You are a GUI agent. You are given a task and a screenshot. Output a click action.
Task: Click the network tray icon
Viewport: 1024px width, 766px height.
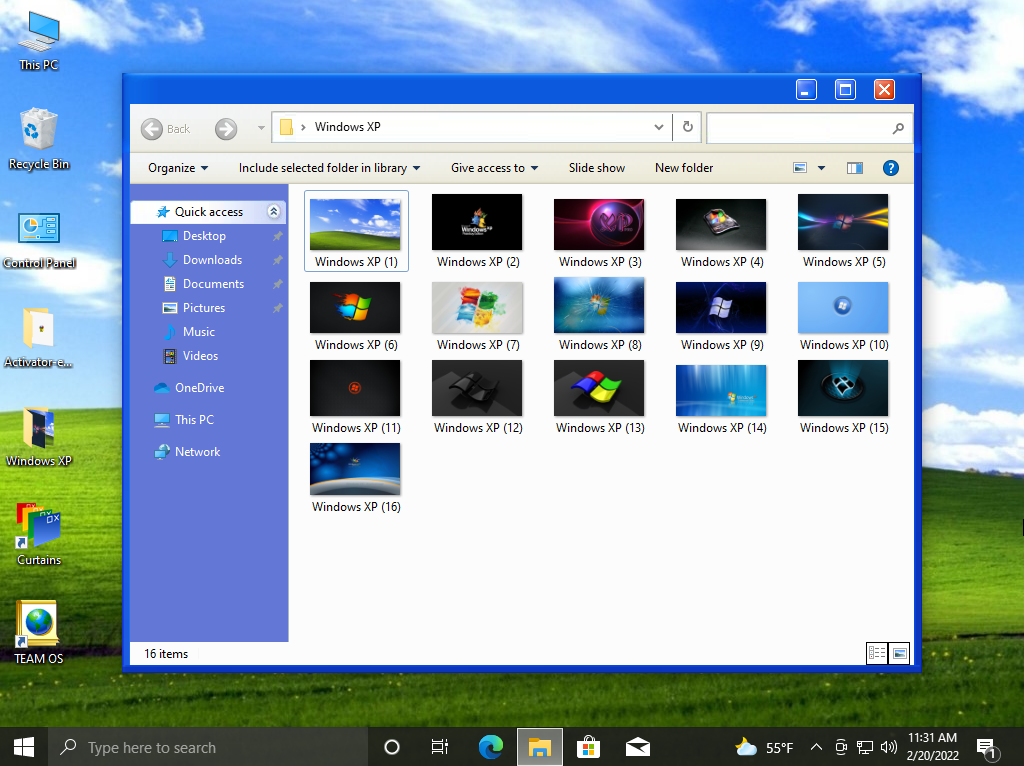[865, 747]
